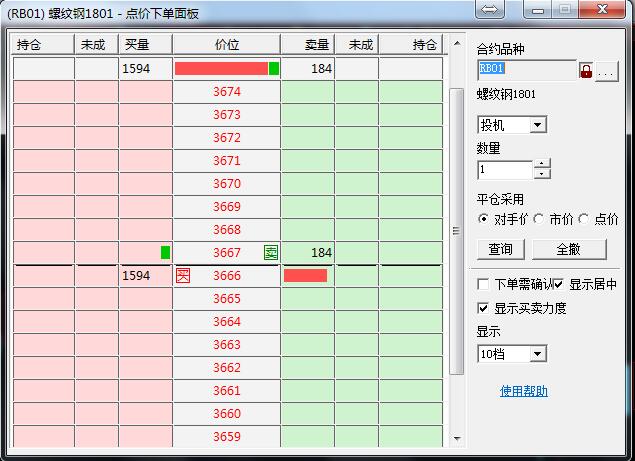This screenshot has height=461, width=635.
Task: Click price level 3673
Action: click(x=227, y=115)
